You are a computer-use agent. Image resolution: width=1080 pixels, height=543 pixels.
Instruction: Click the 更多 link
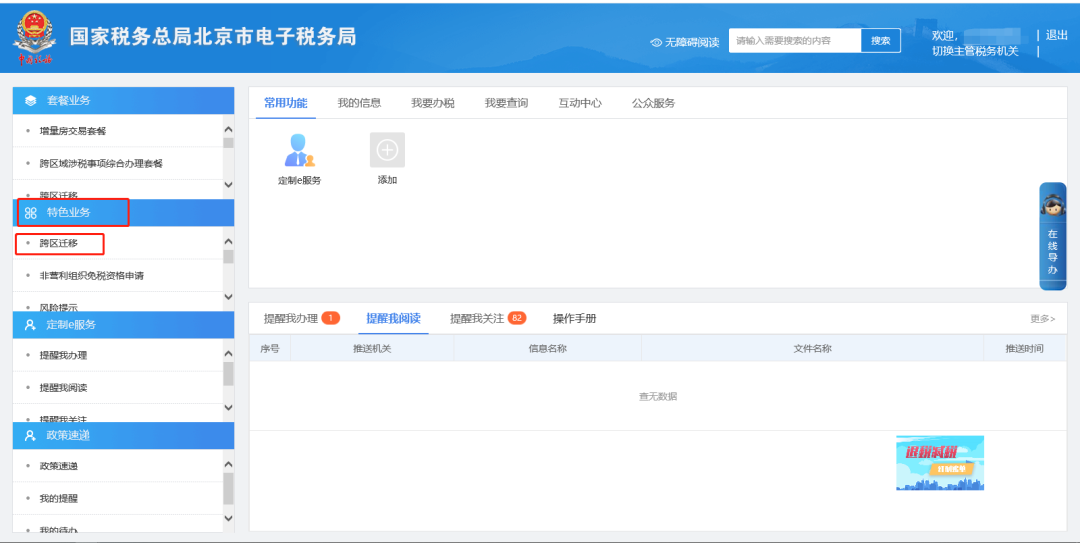pyautogui.click(x=1042, y=319)
